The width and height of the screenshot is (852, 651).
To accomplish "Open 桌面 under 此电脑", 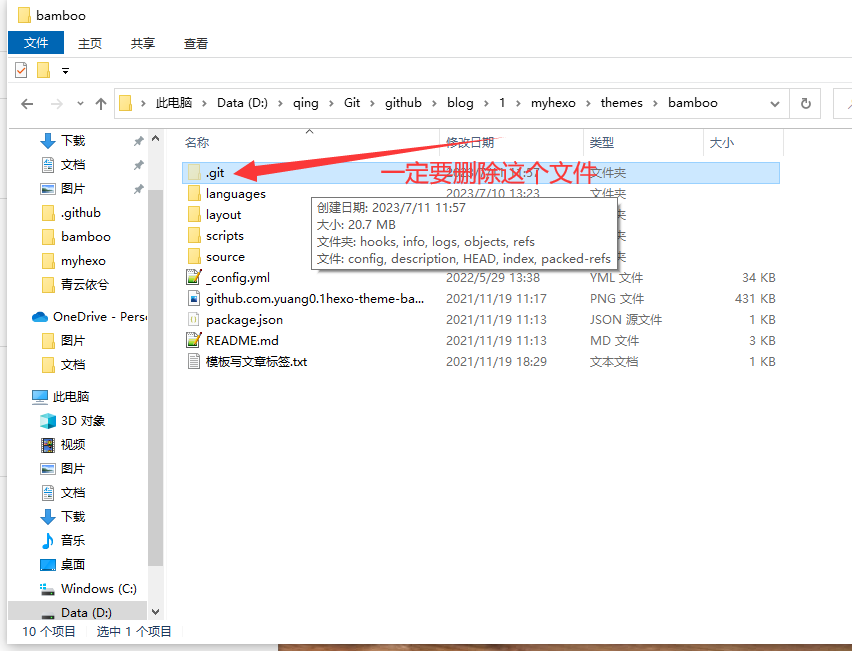I will click(73, 565).
